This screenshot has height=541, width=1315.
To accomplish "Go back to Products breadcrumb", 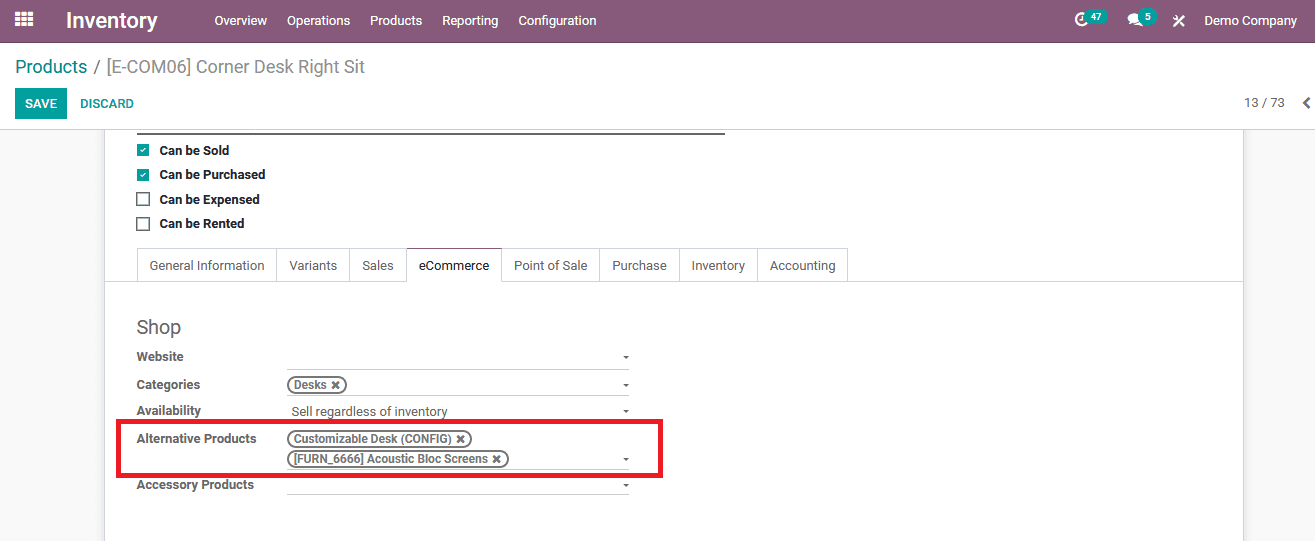I will point(51,67).
